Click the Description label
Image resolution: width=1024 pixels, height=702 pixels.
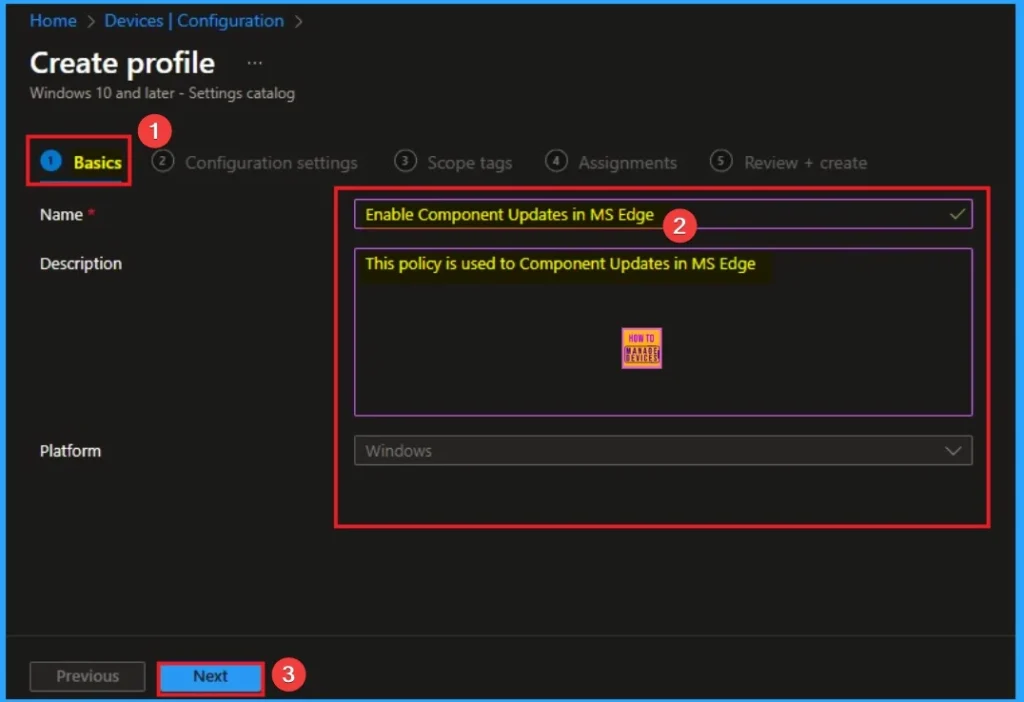pos(81,264)
